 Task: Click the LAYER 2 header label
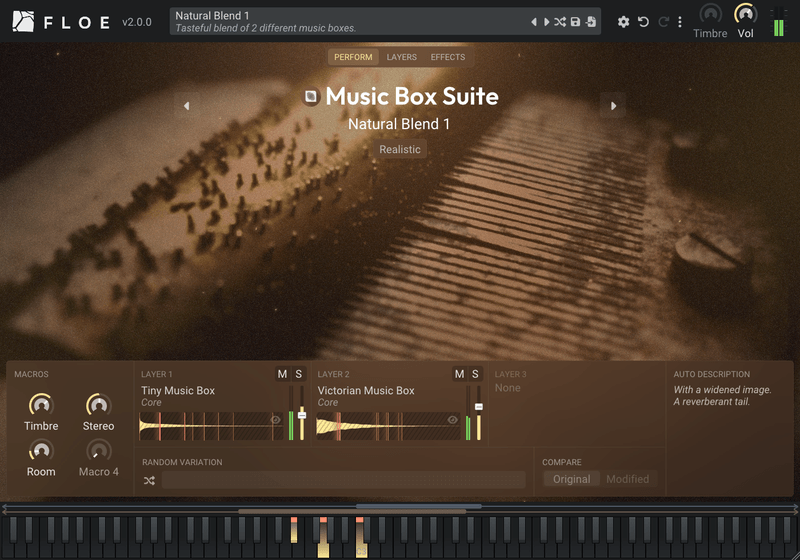[x=333, y=374]
